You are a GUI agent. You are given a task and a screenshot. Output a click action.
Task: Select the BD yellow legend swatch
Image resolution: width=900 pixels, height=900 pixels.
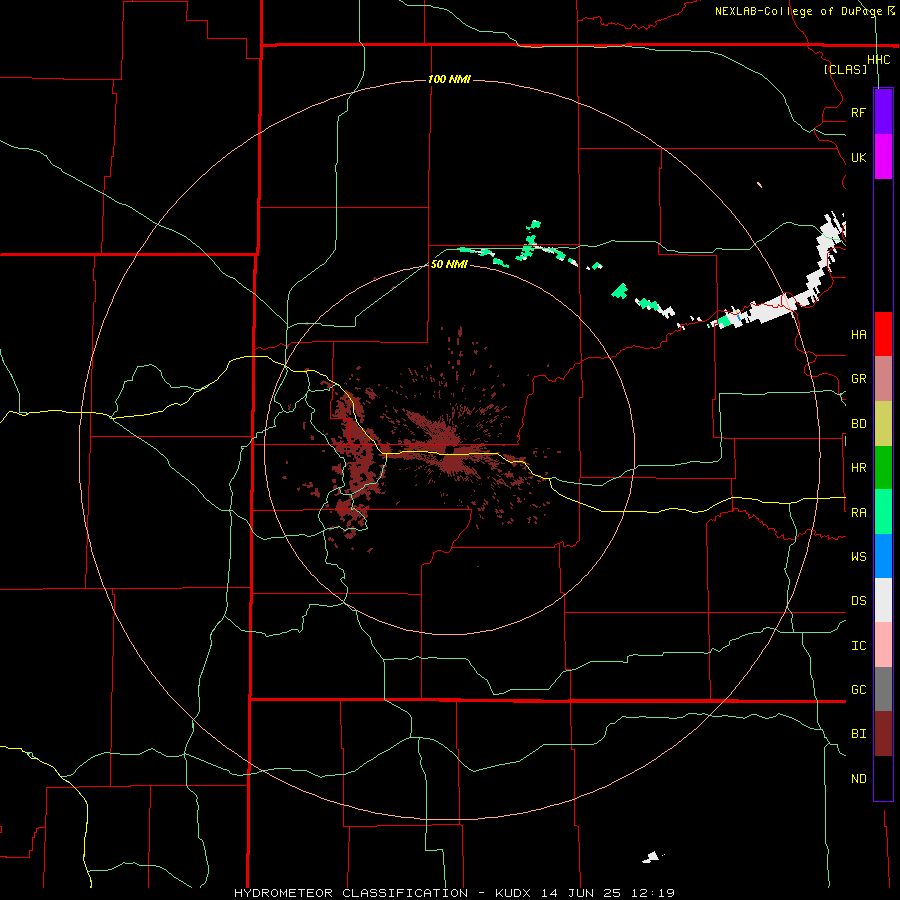[883, 424]
